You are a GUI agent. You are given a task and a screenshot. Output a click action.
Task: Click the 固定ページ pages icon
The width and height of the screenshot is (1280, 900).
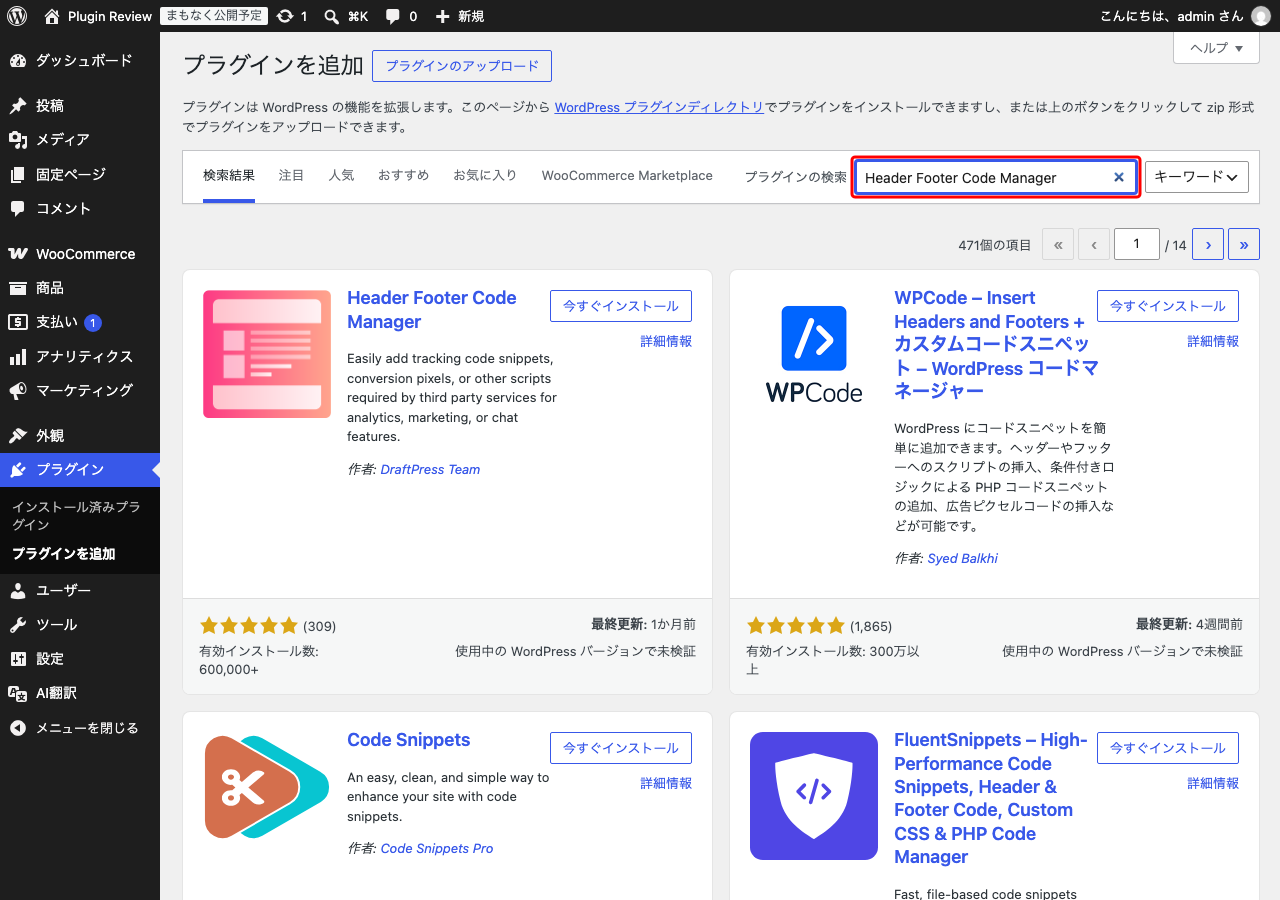18,175
